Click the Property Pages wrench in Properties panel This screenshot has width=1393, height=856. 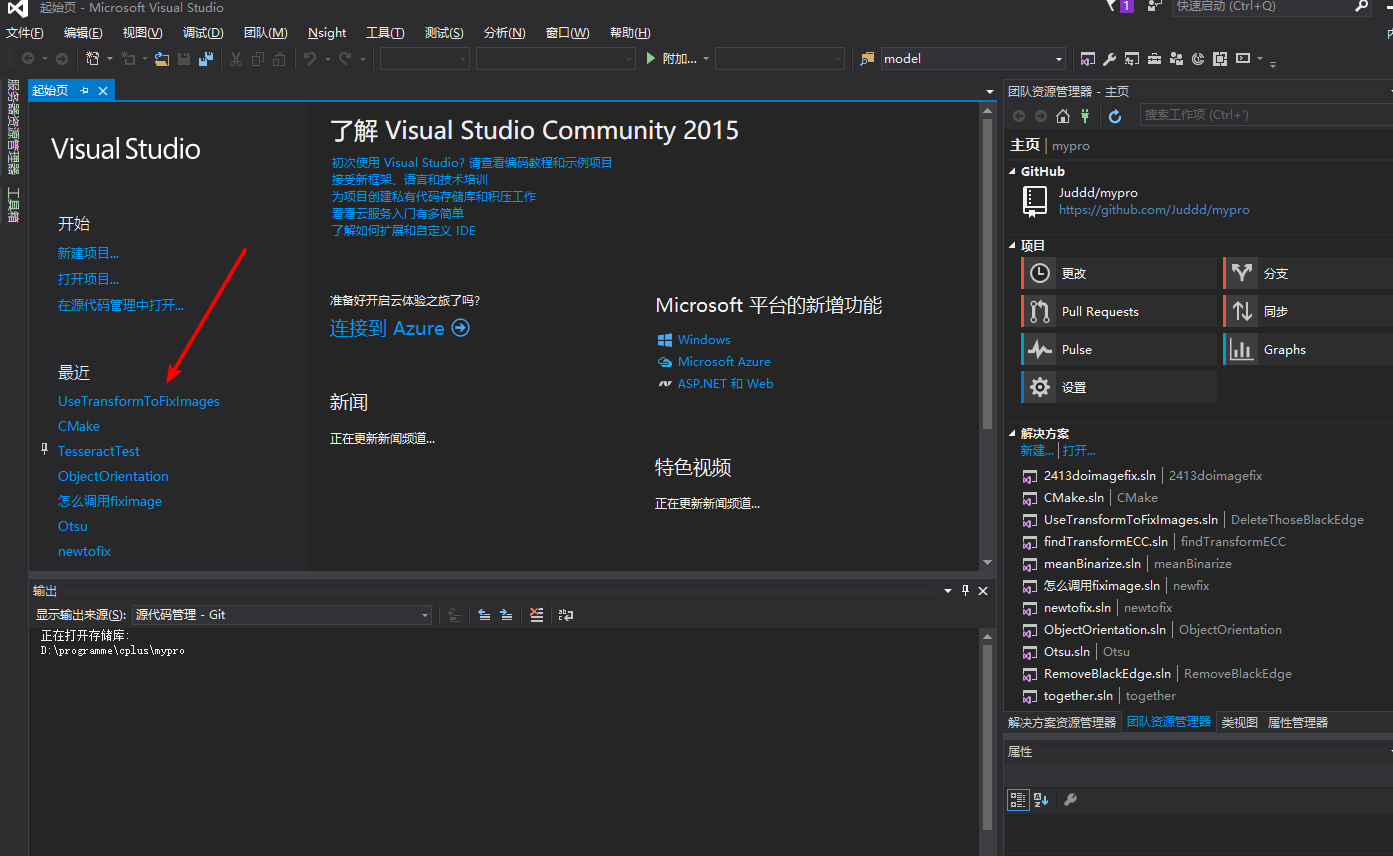coord(1070,800)
